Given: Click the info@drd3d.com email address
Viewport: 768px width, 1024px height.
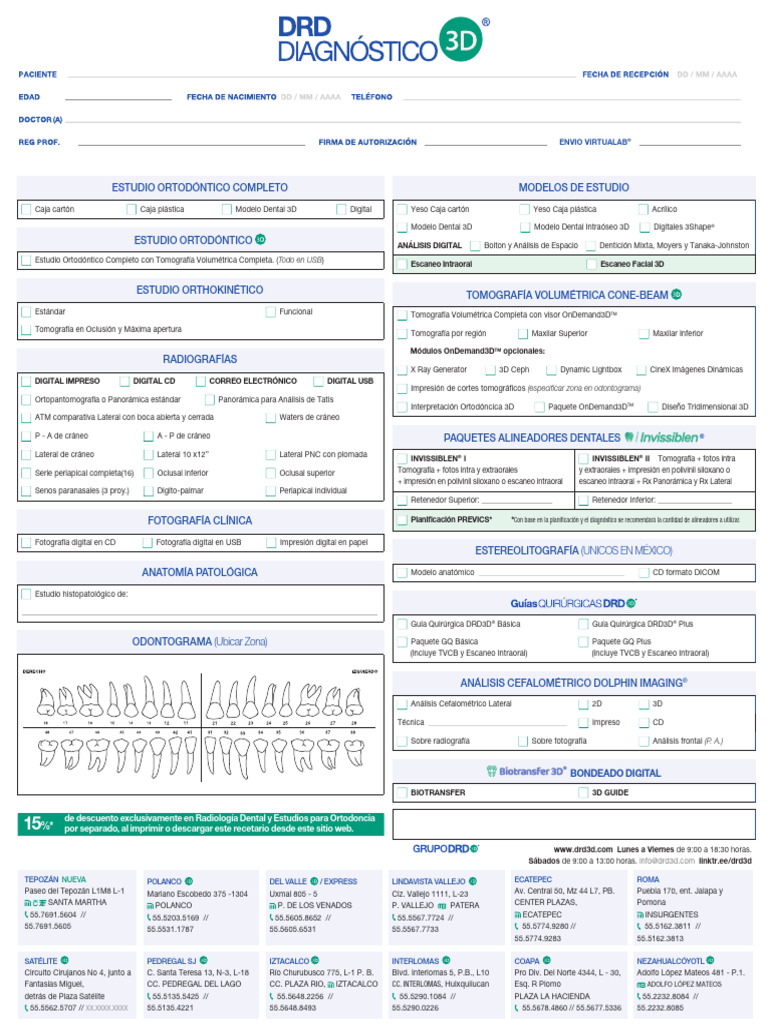Looking at the screenshot, I should 667,861.
